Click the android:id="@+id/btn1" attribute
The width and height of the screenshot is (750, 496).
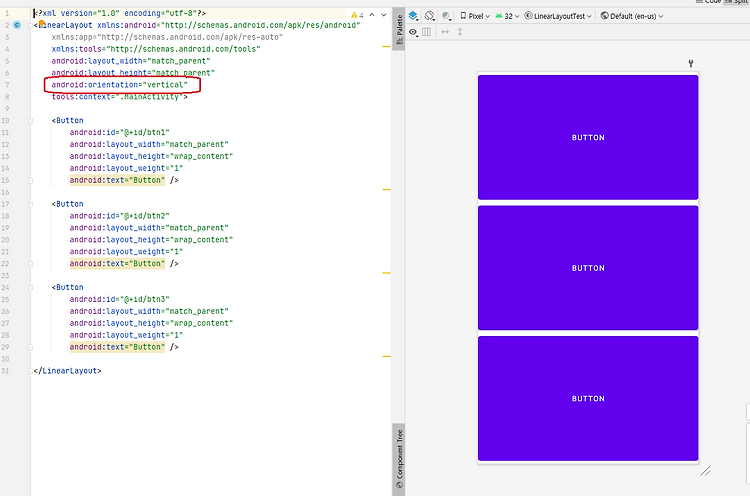pos(120,132)
